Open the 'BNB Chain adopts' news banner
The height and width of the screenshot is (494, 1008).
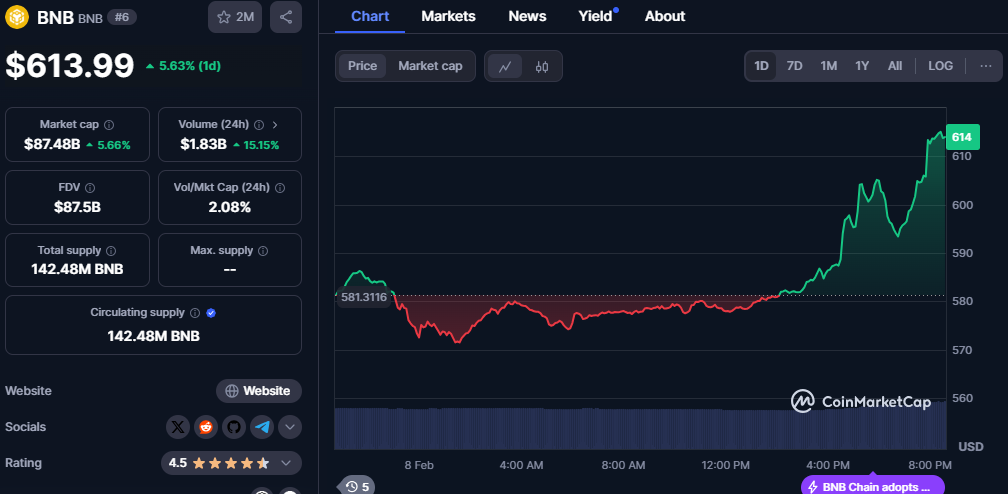(x=872, y=486)
